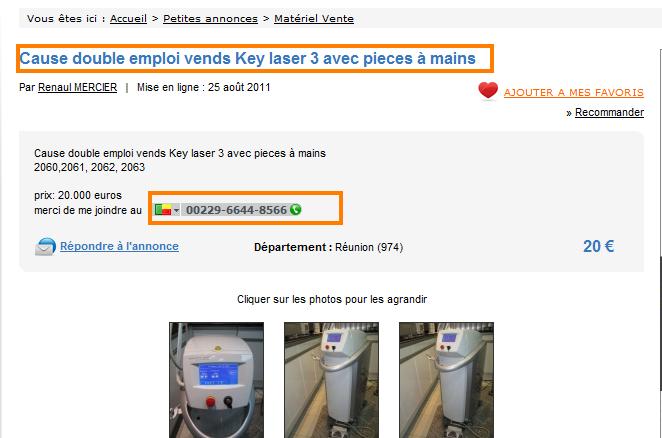
Task: Click the Benin flag icon
Action: pyautogui.click(x=163, y=209)
